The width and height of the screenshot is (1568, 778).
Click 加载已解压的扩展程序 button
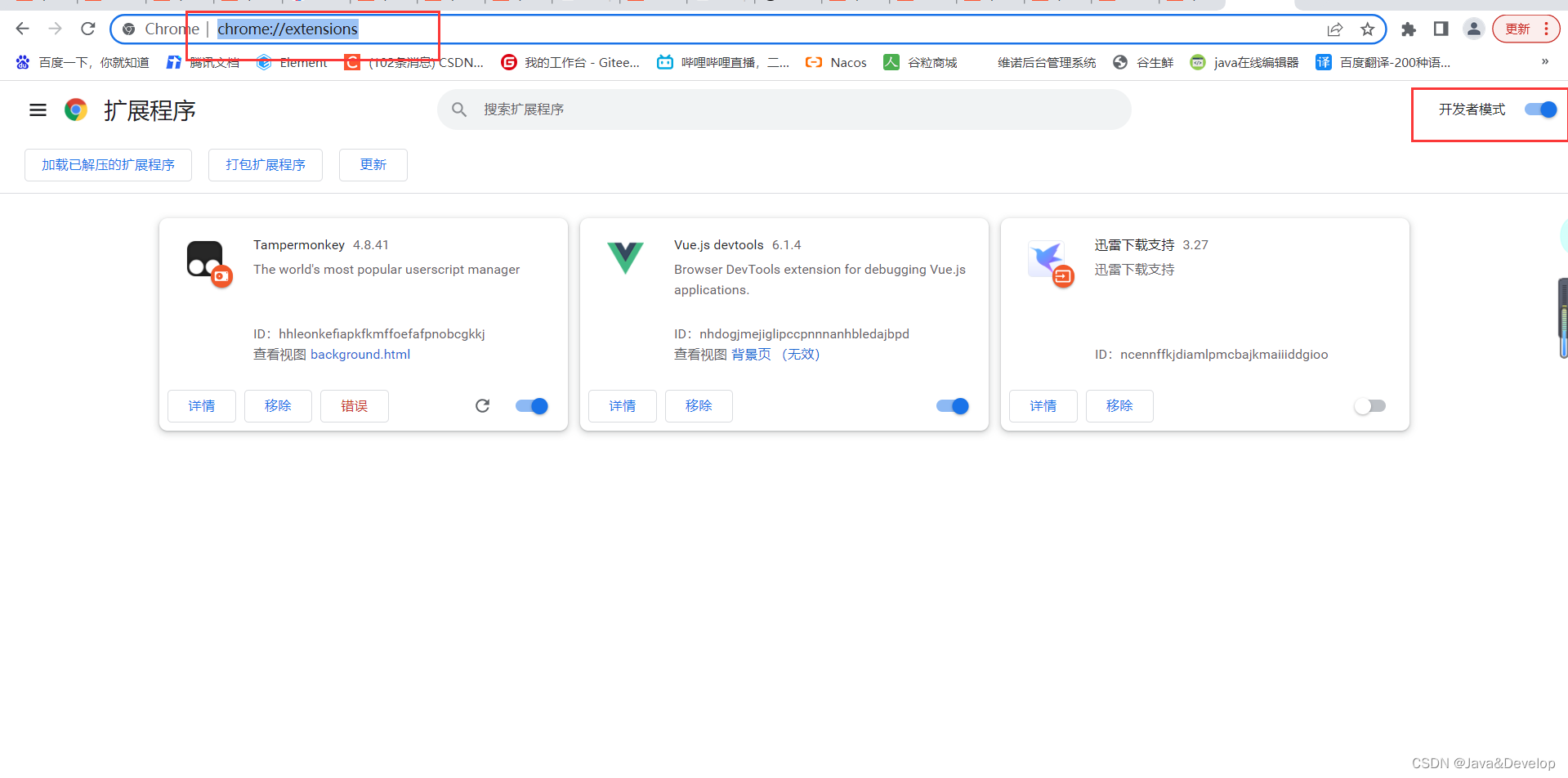tap(109, 165)
